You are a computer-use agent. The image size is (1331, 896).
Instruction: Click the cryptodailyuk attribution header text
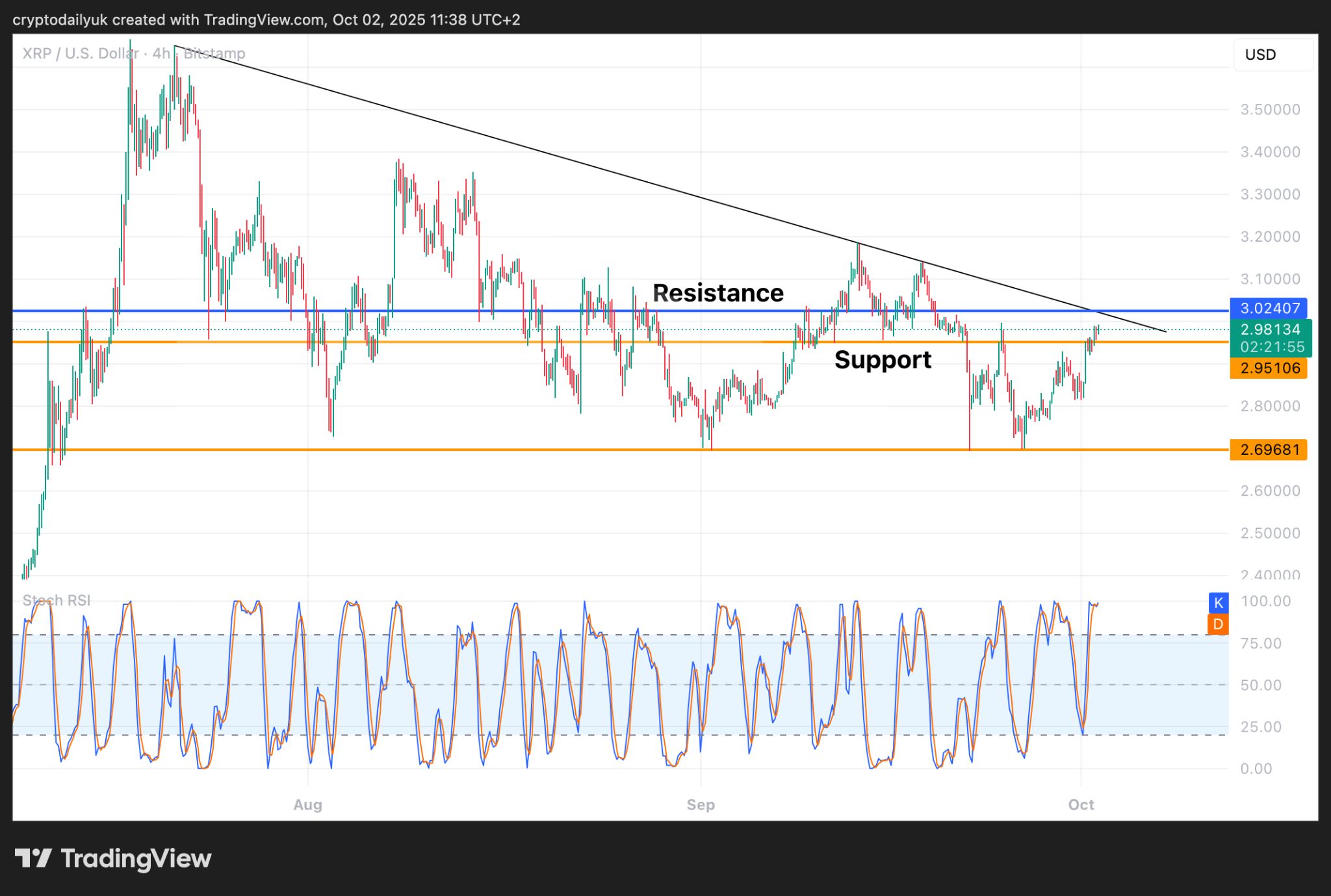point(266,19)
